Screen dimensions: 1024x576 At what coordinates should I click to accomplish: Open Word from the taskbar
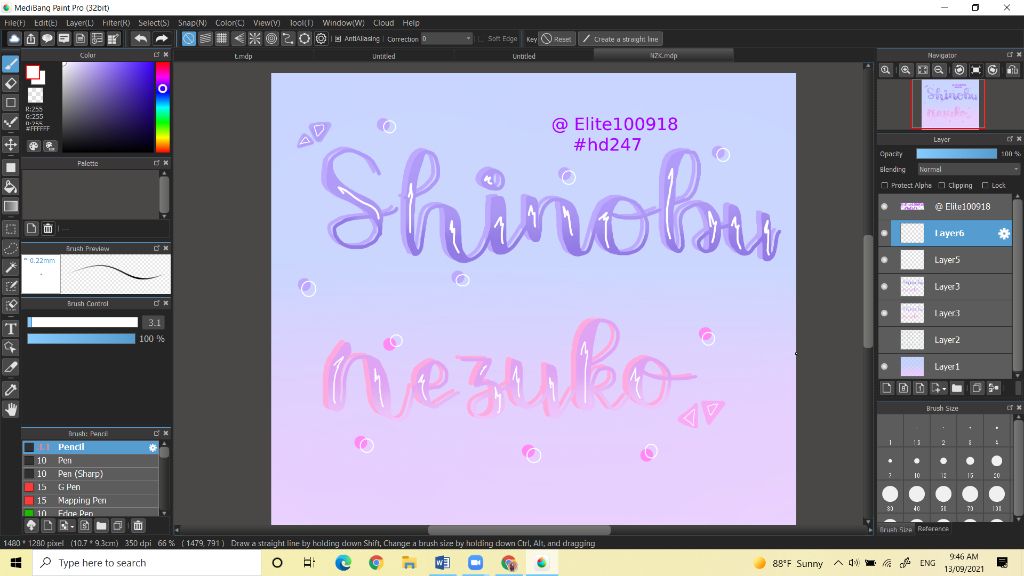point(442,562)
